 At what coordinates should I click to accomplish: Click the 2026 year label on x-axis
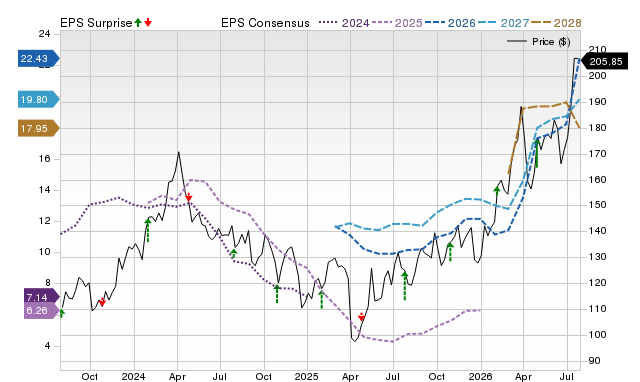(480, 376)
